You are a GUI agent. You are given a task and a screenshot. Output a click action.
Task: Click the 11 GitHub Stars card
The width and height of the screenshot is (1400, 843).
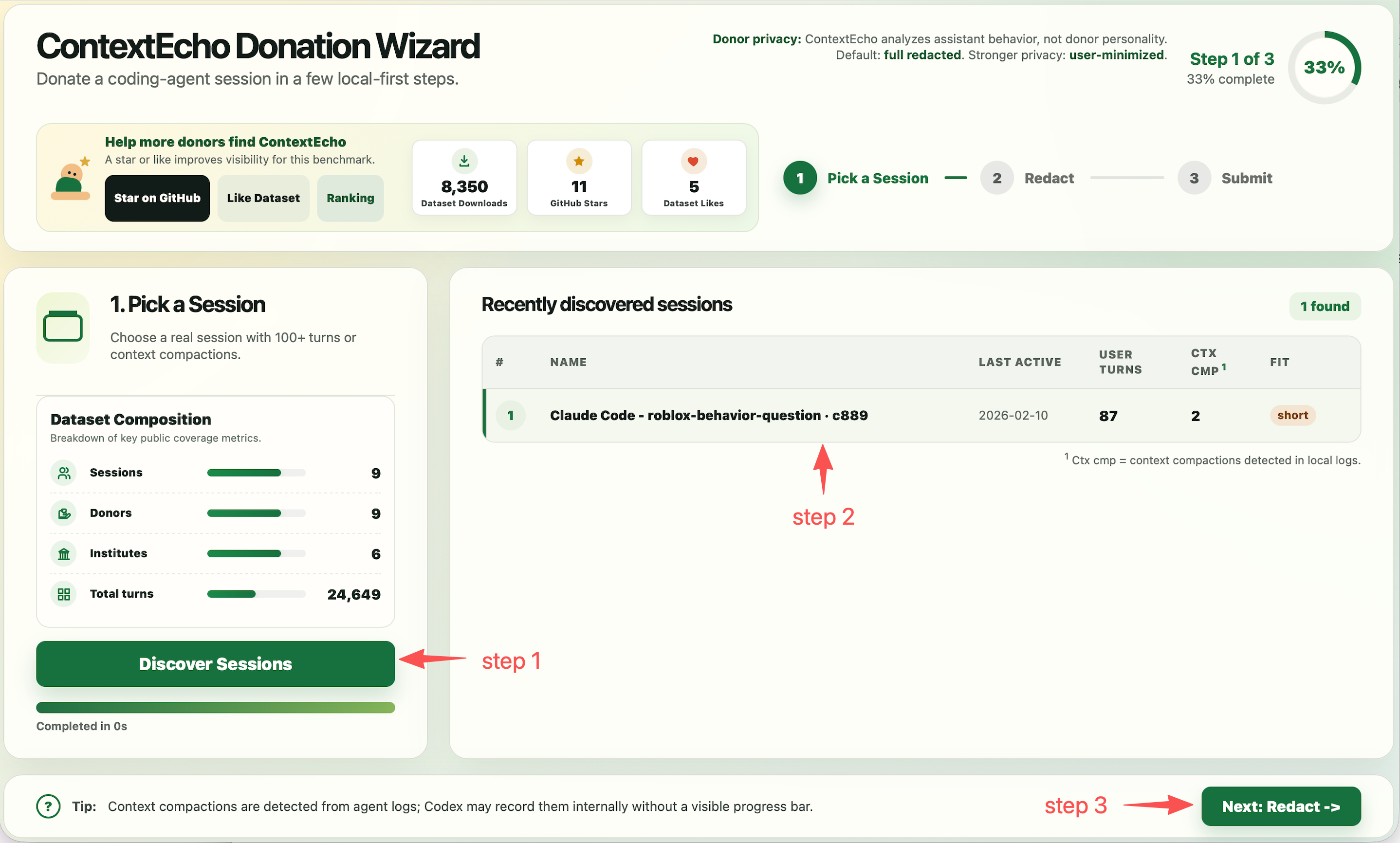pos(579,177)
